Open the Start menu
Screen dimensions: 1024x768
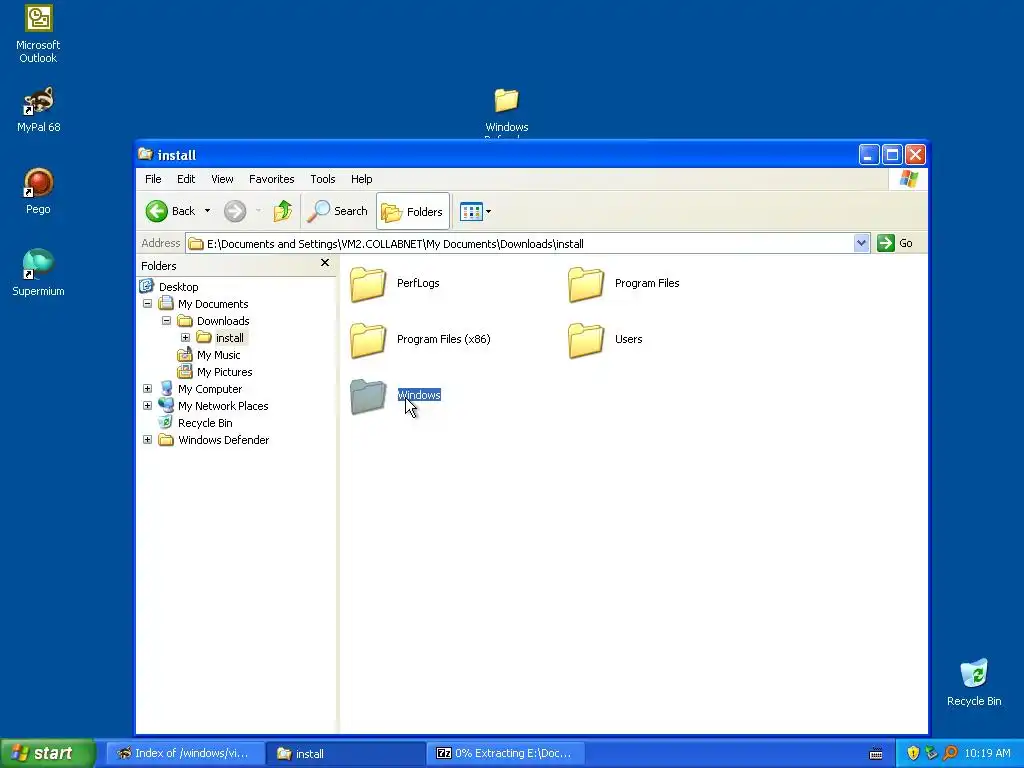coord(48,753)
